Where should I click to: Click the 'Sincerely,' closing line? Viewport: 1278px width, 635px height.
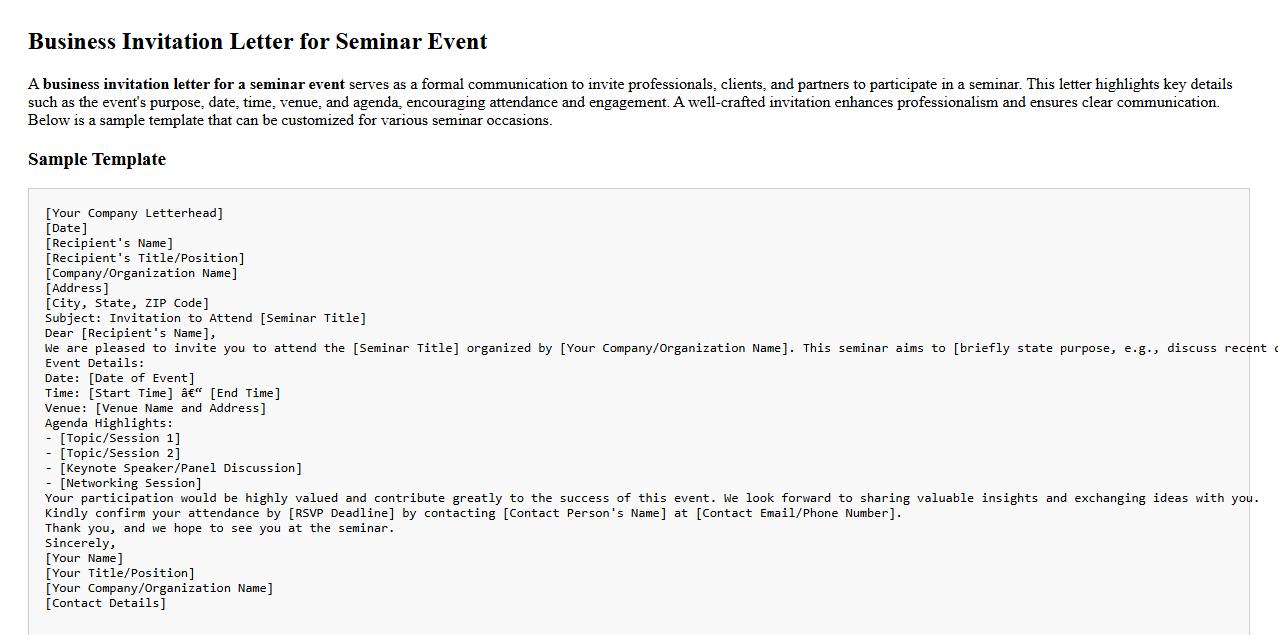[80, 543]
